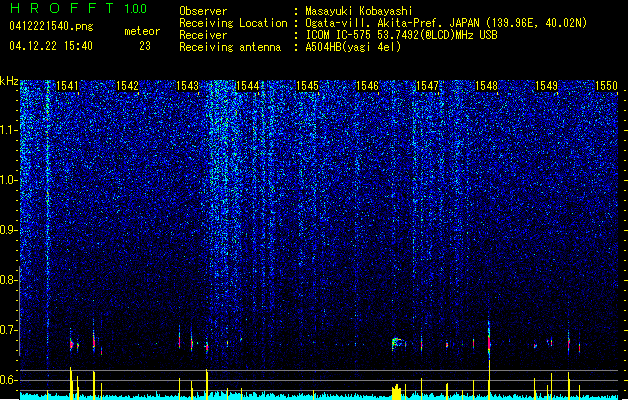Click the meteor count label
This screenshot has width=629, height=400.
pos(142,31)
